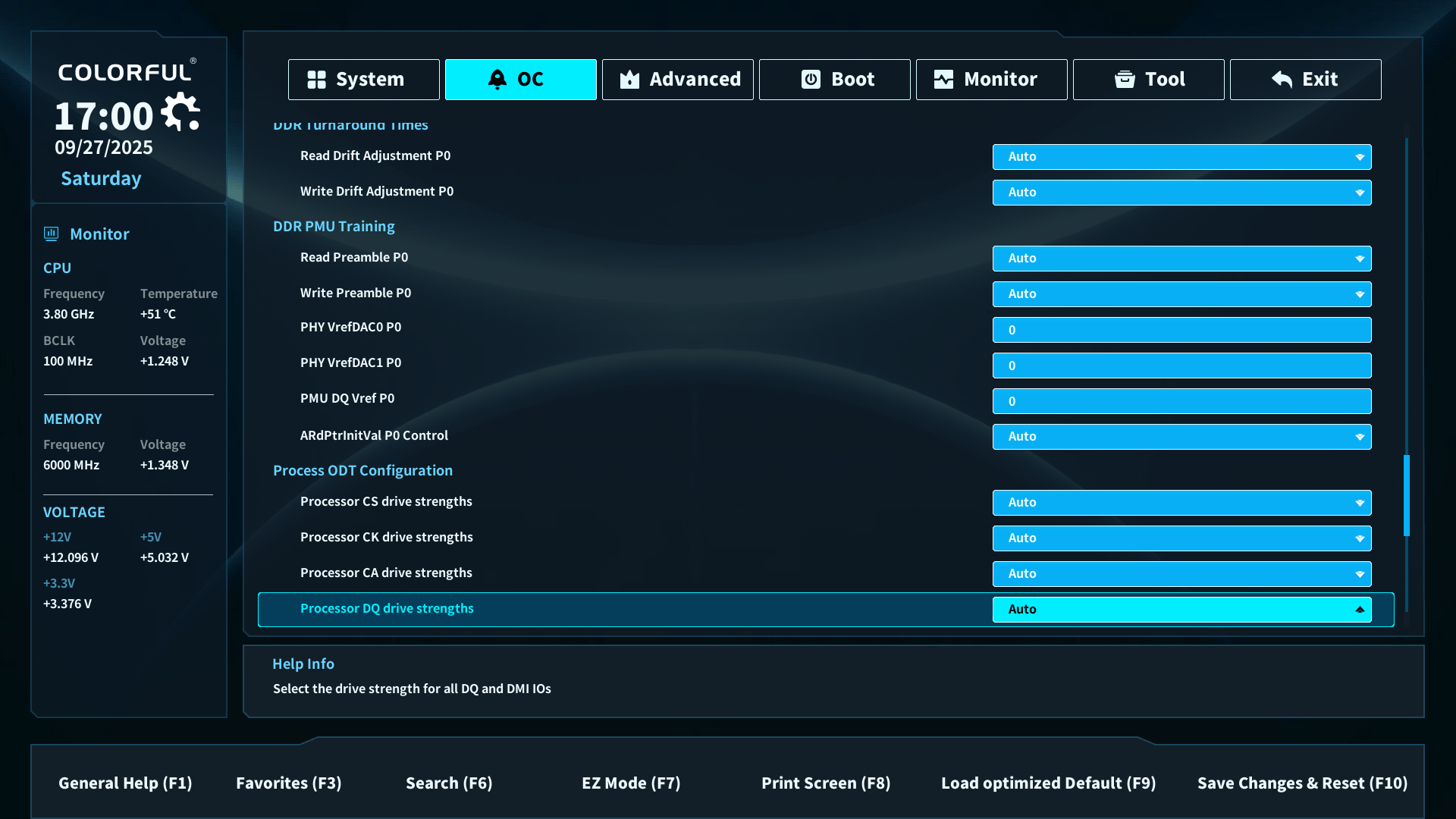
Task: Open Search (F6)
Action: point(449,783)
